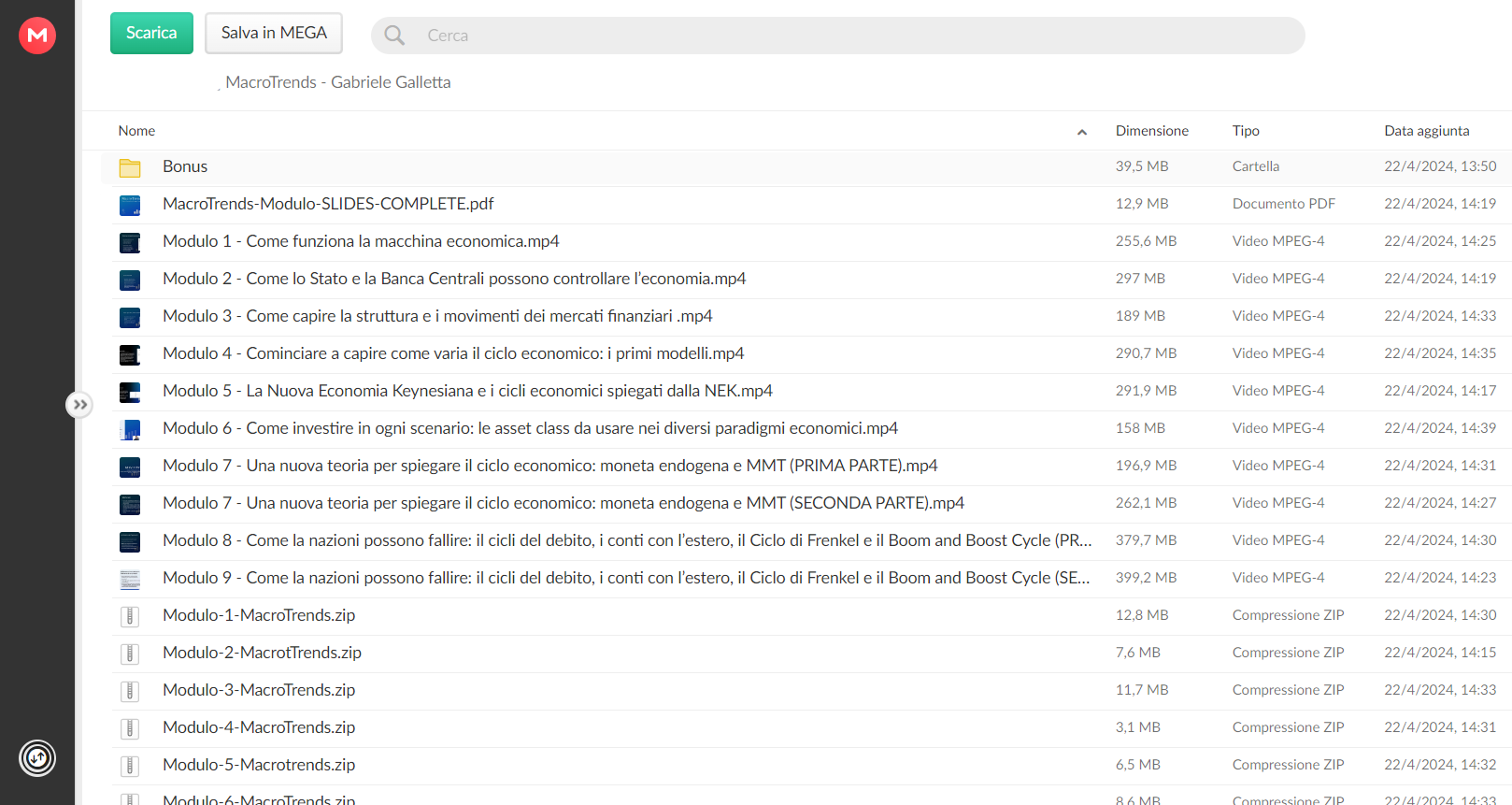
Task: Select Modulo 5 - La Nuova Economia Keynesiana file
Action: tap(467, 391)
